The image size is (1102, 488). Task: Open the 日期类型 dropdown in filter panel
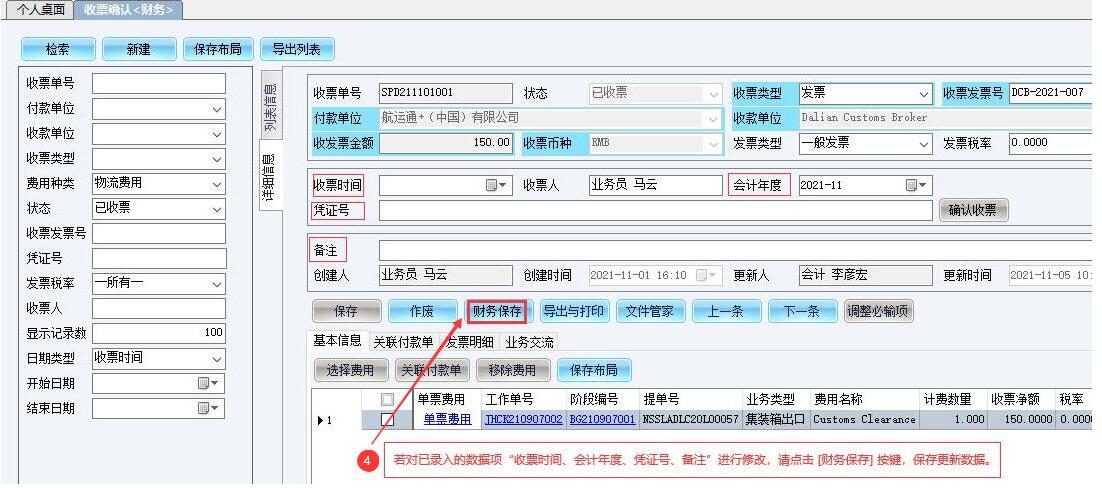tap(217, 358)
